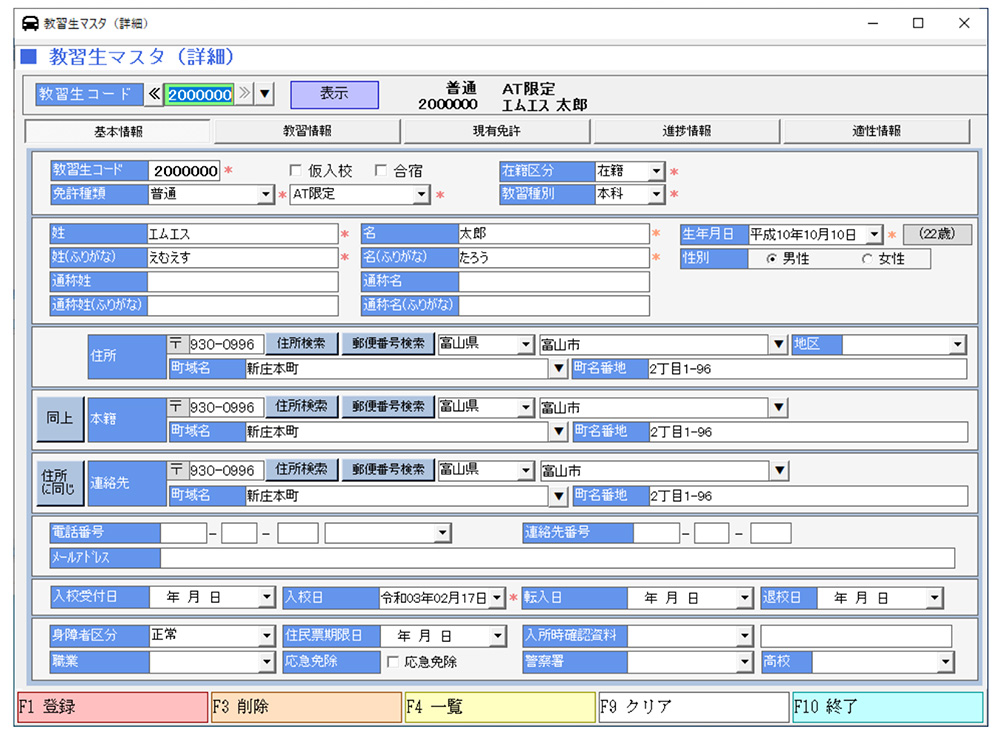Image resolution: width=1000 pixels, height=736 pixels.
Task: Expand the 在籍区分 dropdown
Action: pos(656,171)
